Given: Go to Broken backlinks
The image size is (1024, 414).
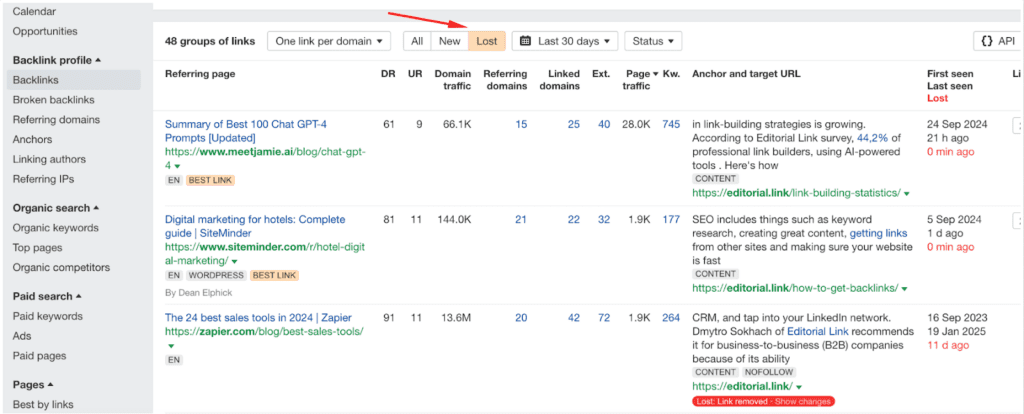Looking at the screenshot, I should [x=54, y=100].
